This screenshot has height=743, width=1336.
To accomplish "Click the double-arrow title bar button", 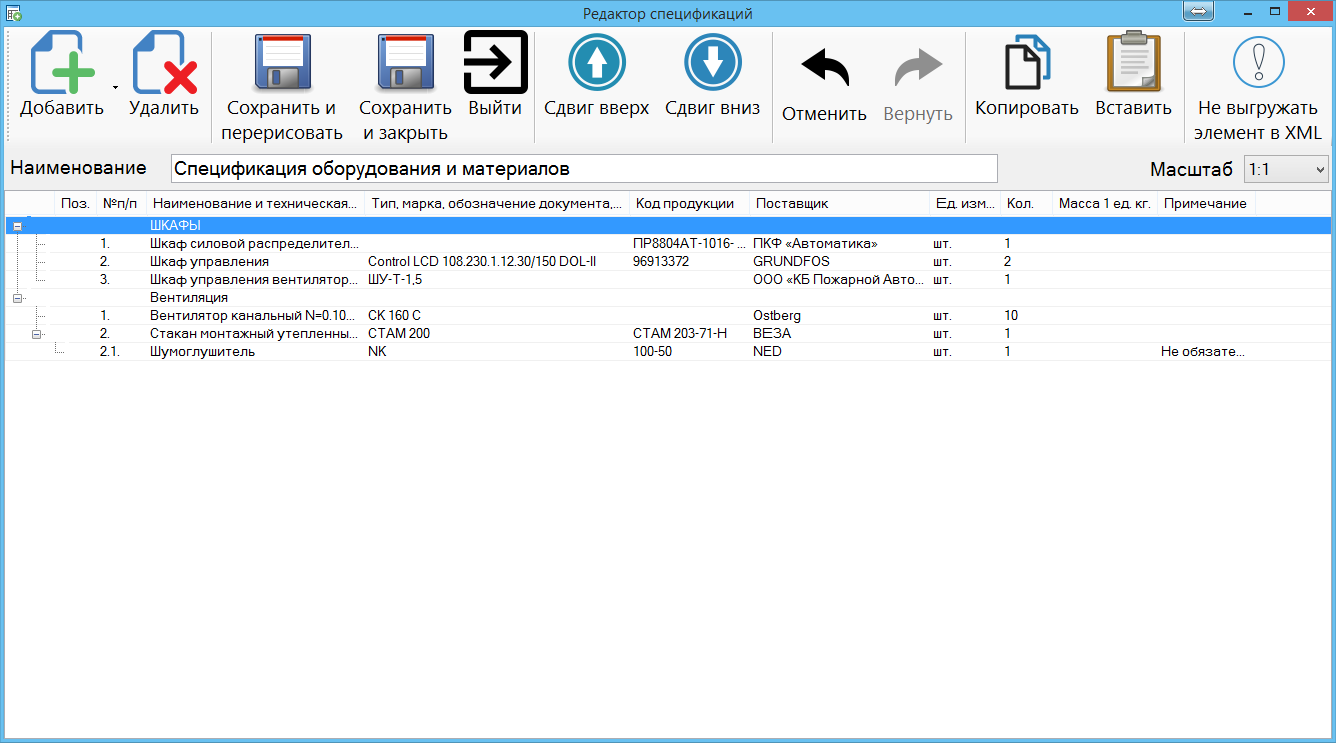I will 1198,11.
